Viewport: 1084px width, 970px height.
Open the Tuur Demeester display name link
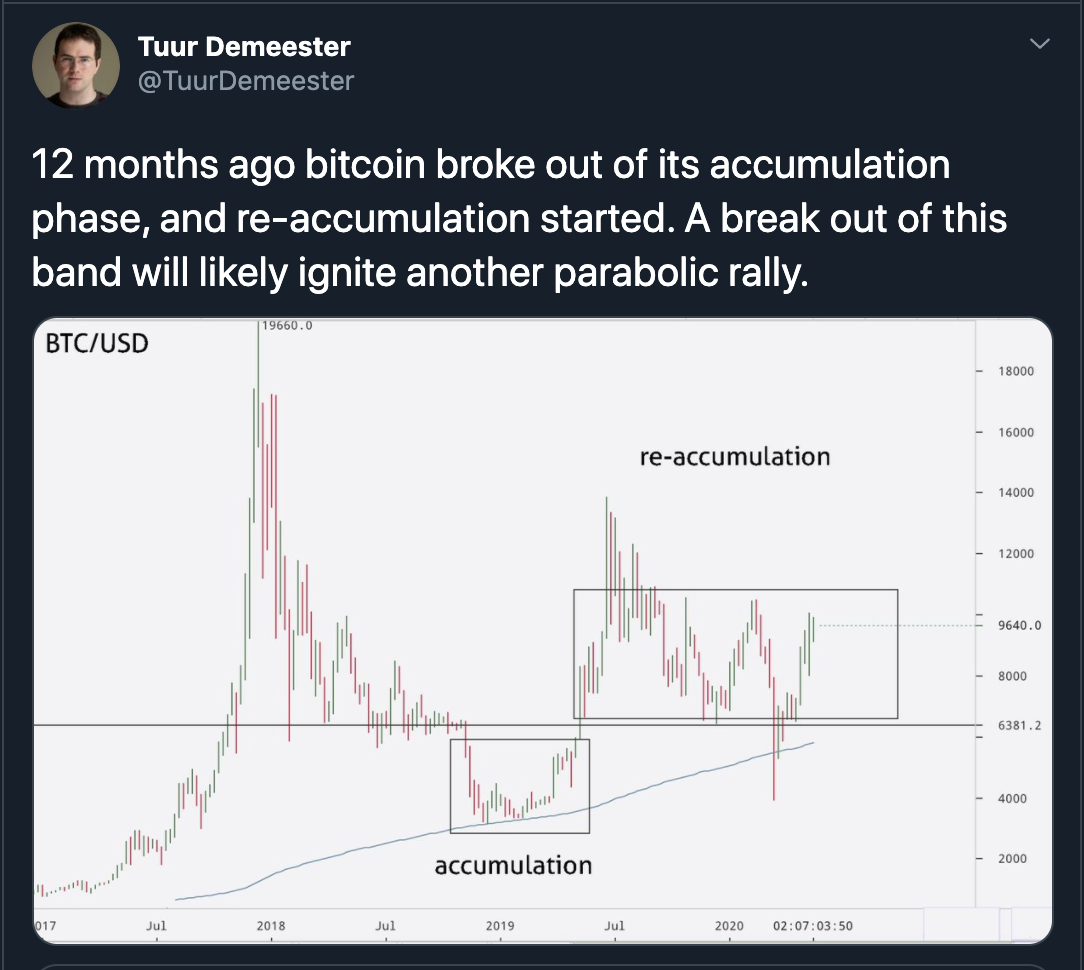click(x=244, y=46)
